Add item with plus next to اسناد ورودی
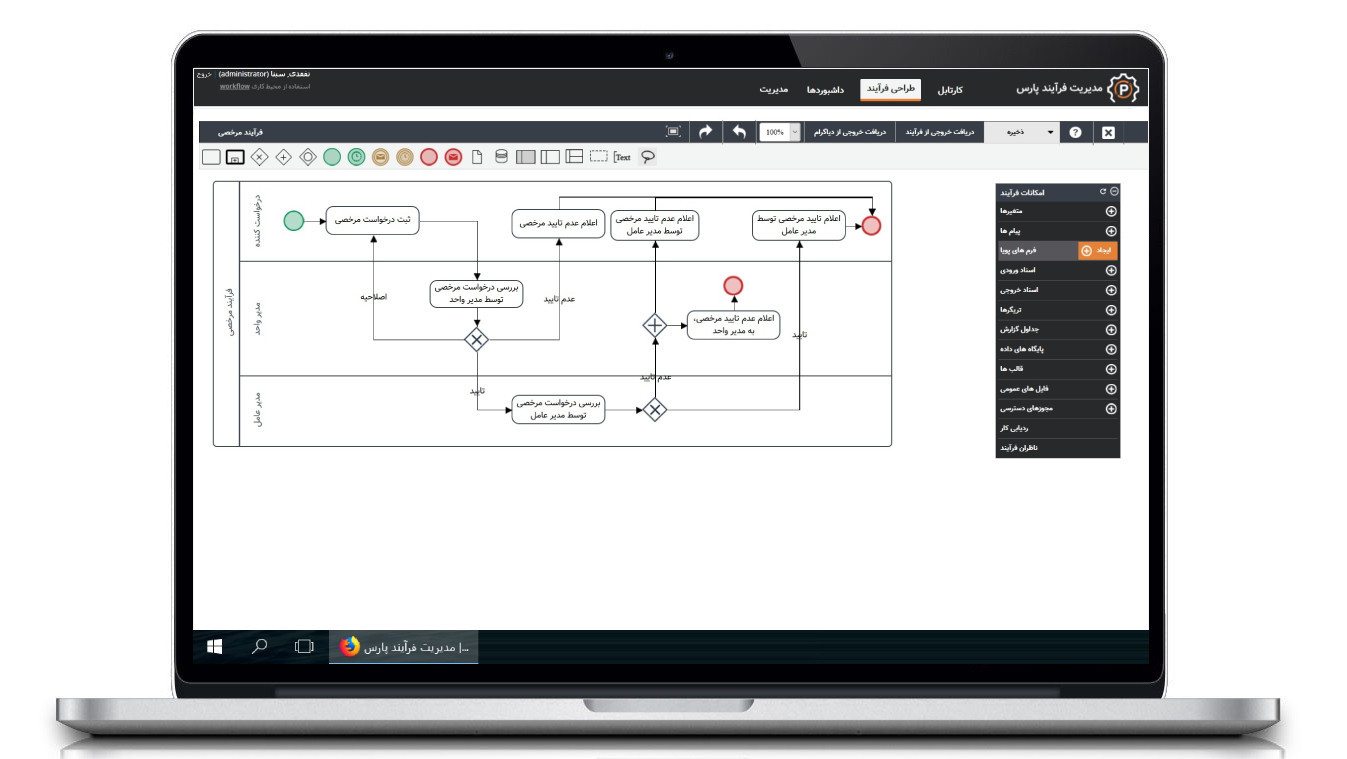Viewport: 1347px width, 759px height. pyautogui.click(x=1111, y=270)
